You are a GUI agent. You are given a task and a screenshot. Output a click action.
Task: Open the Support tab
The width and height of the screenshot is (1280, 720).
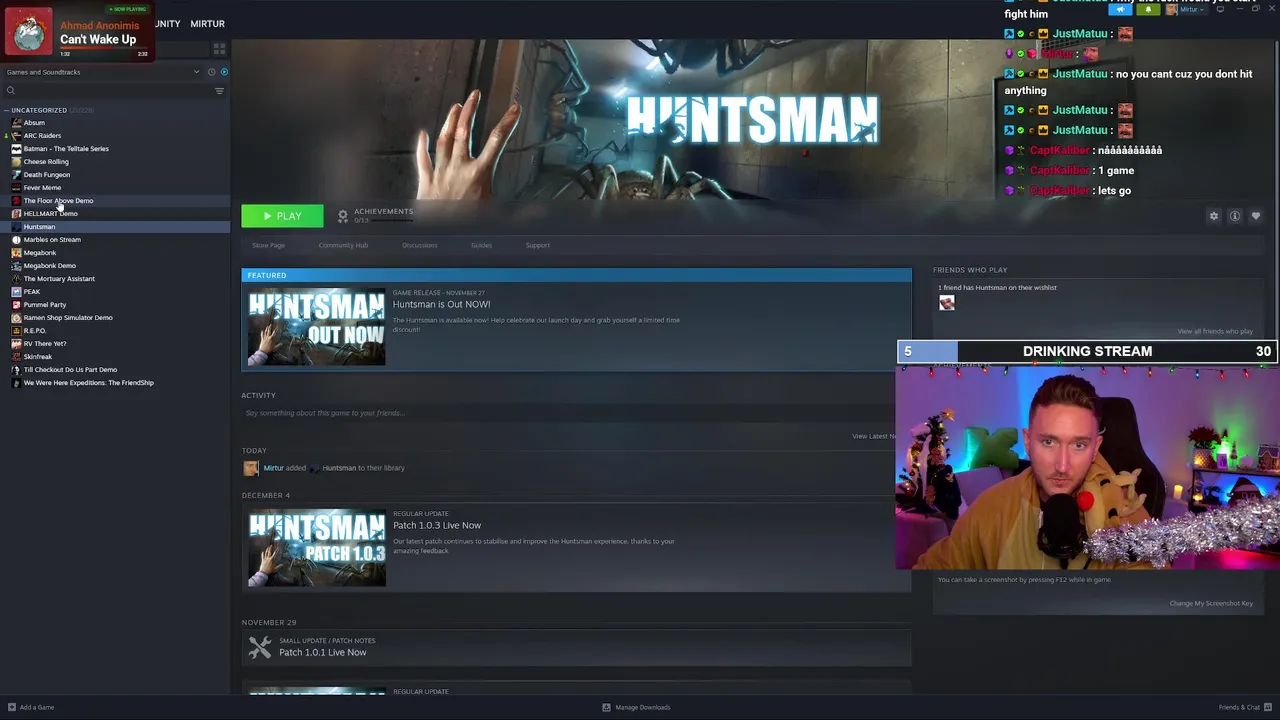(538, 245)
